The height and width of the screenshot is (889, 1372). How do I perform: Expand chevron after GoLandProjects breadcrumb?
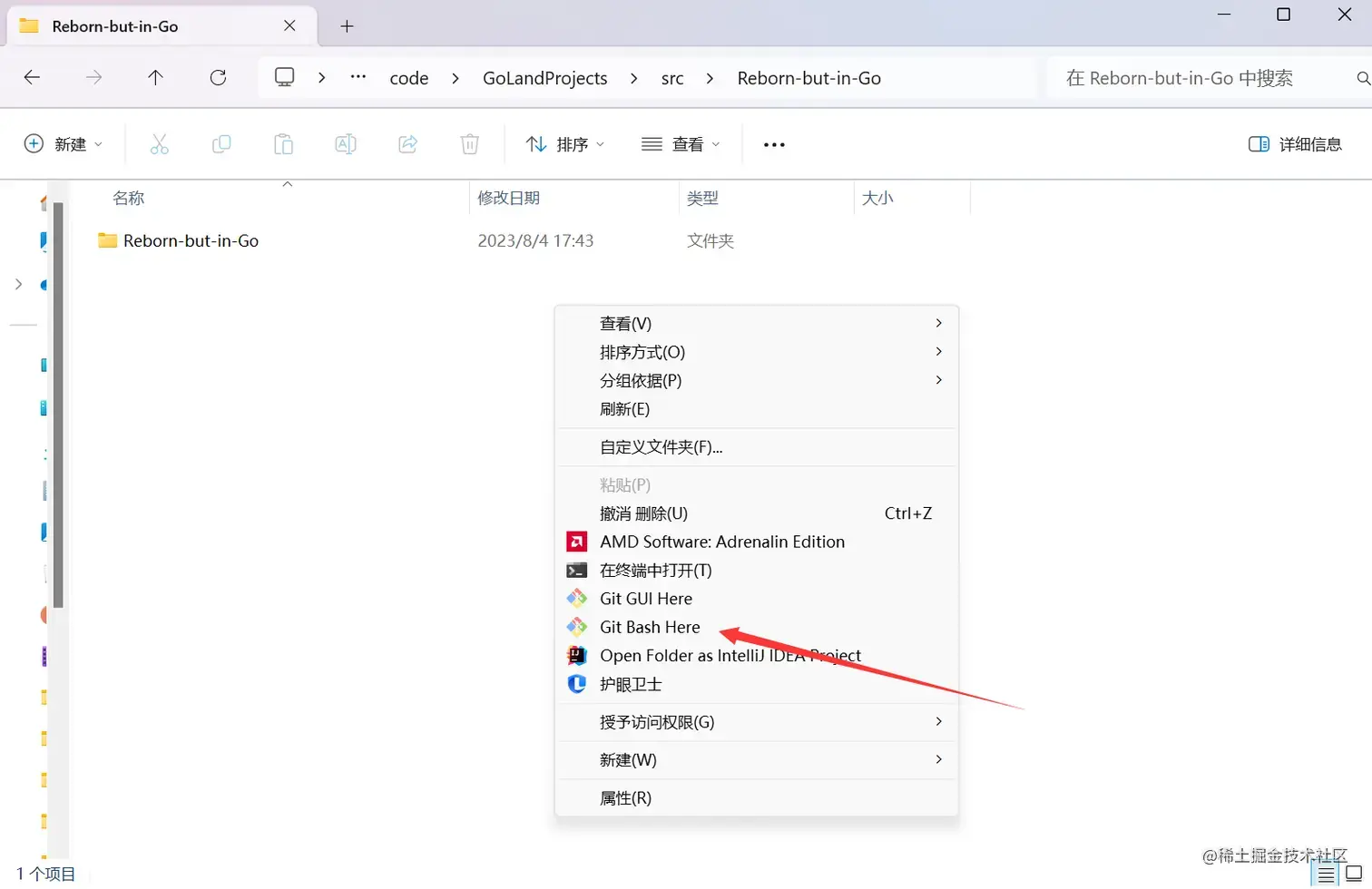(633, 78)
